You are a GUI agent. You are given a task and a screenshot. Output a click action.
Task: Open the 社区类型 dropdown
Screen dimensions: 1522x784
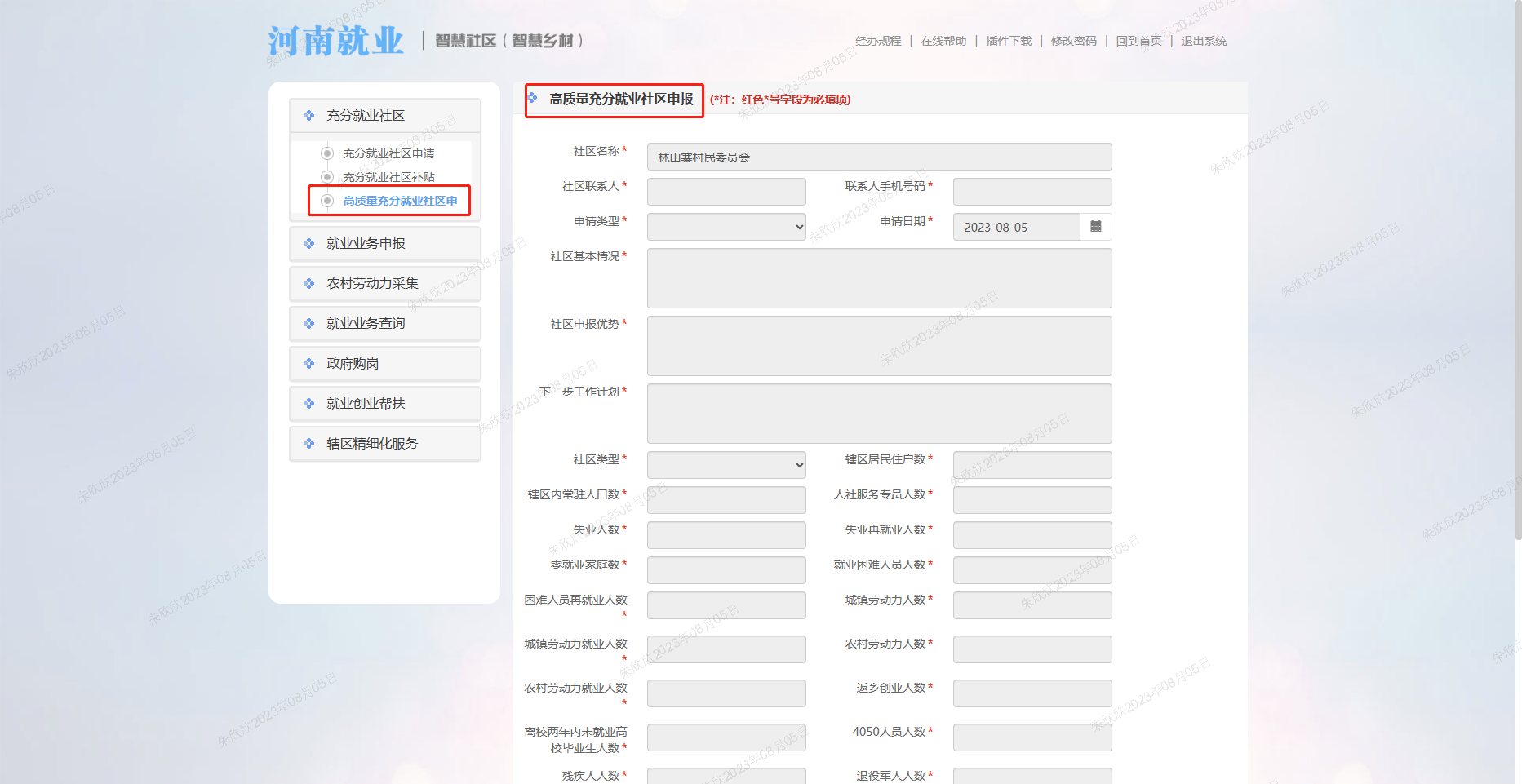click(x=726, y=464)
